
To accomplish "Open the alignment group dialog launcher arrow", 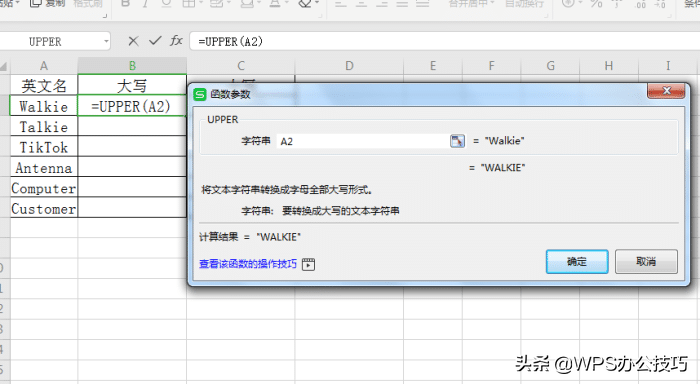I will pyautogui.click(x=546, y=16).
